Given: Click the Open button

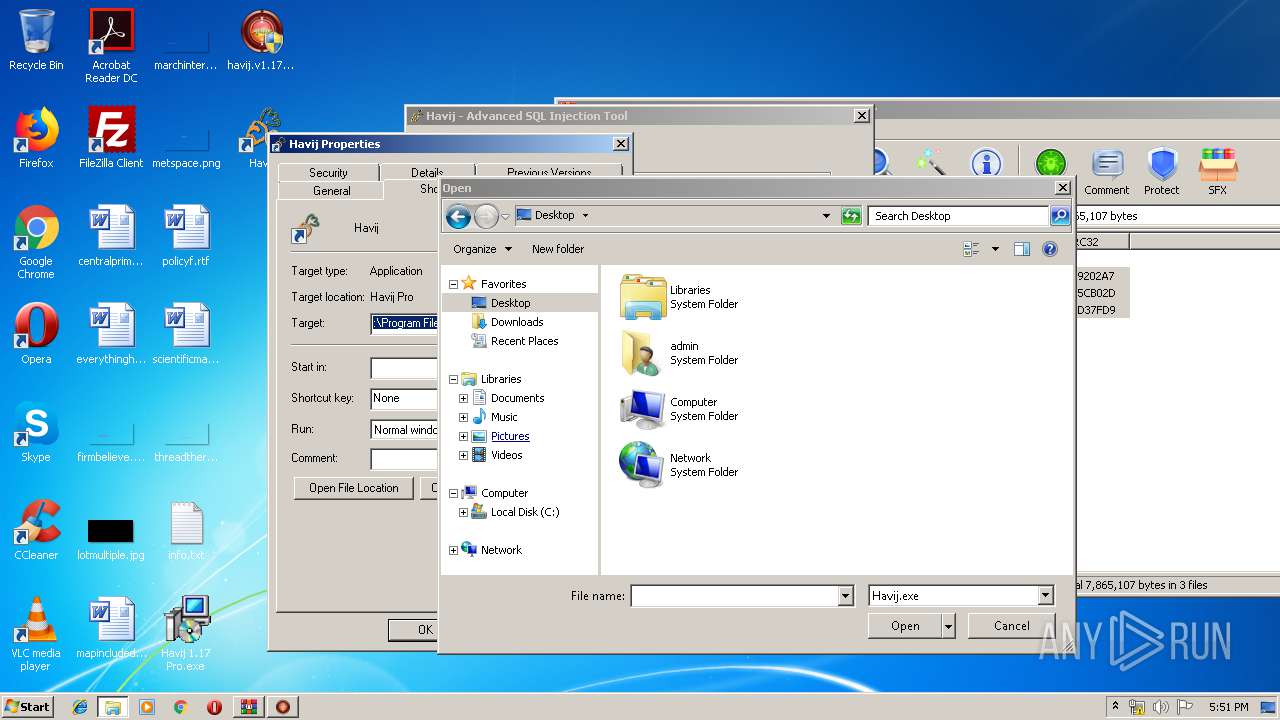Looking at the screenshot, I should point(905,626).
